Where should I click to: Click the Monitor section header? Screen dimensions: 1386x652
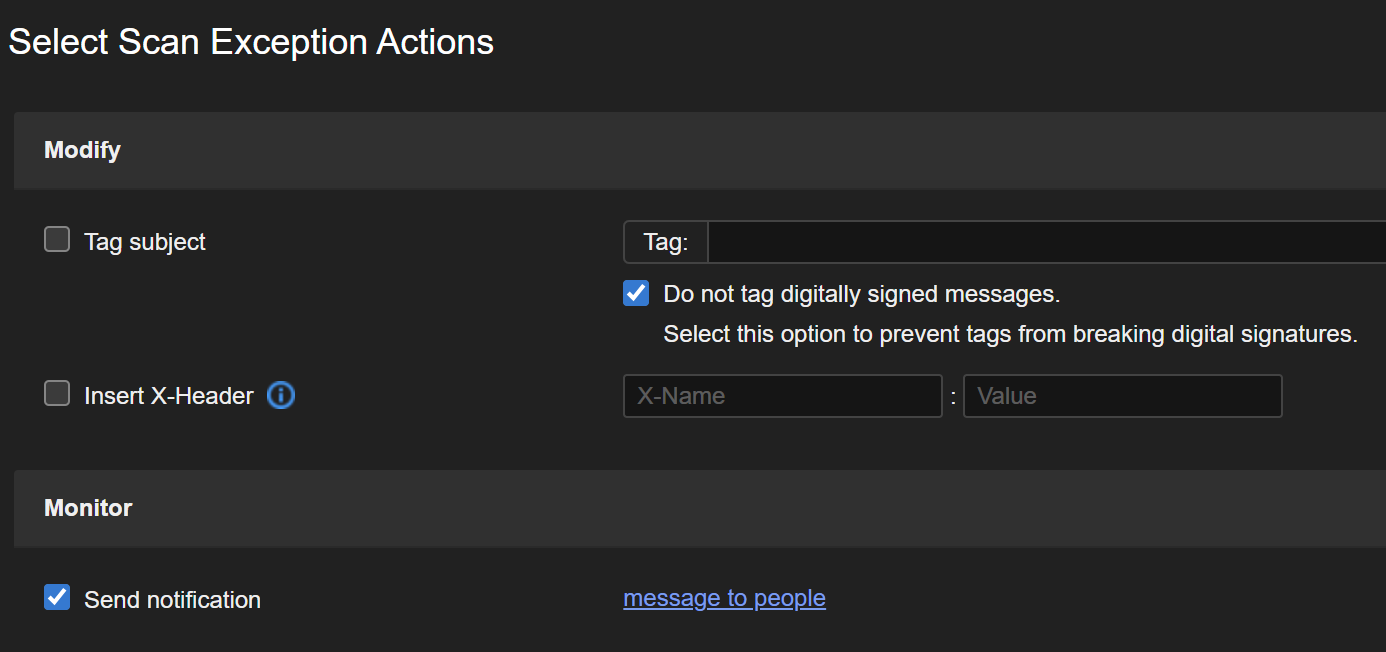coord(88,508)
